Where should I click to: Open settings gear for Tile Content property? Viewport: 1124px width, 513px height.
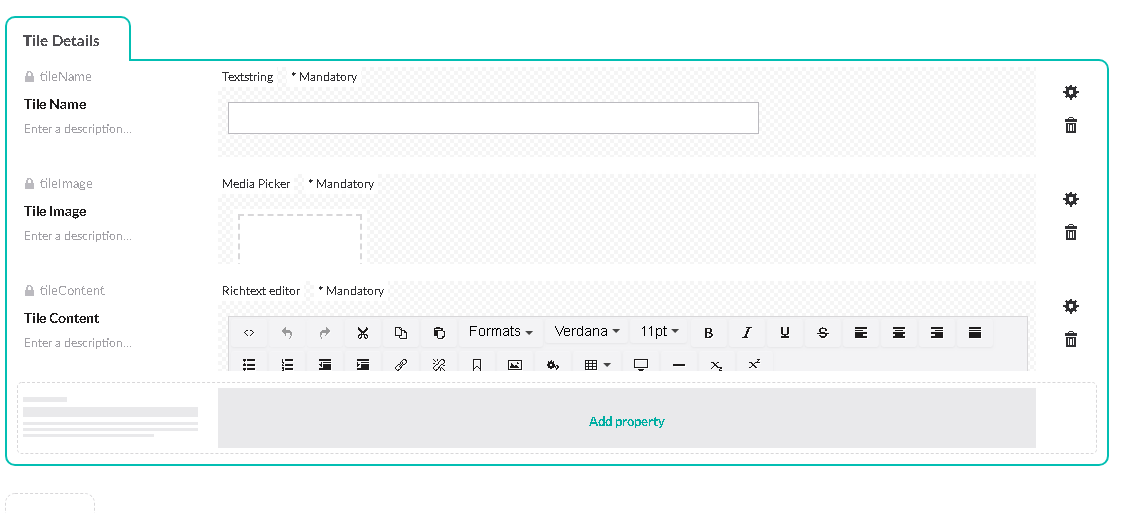coord(1070,306)
